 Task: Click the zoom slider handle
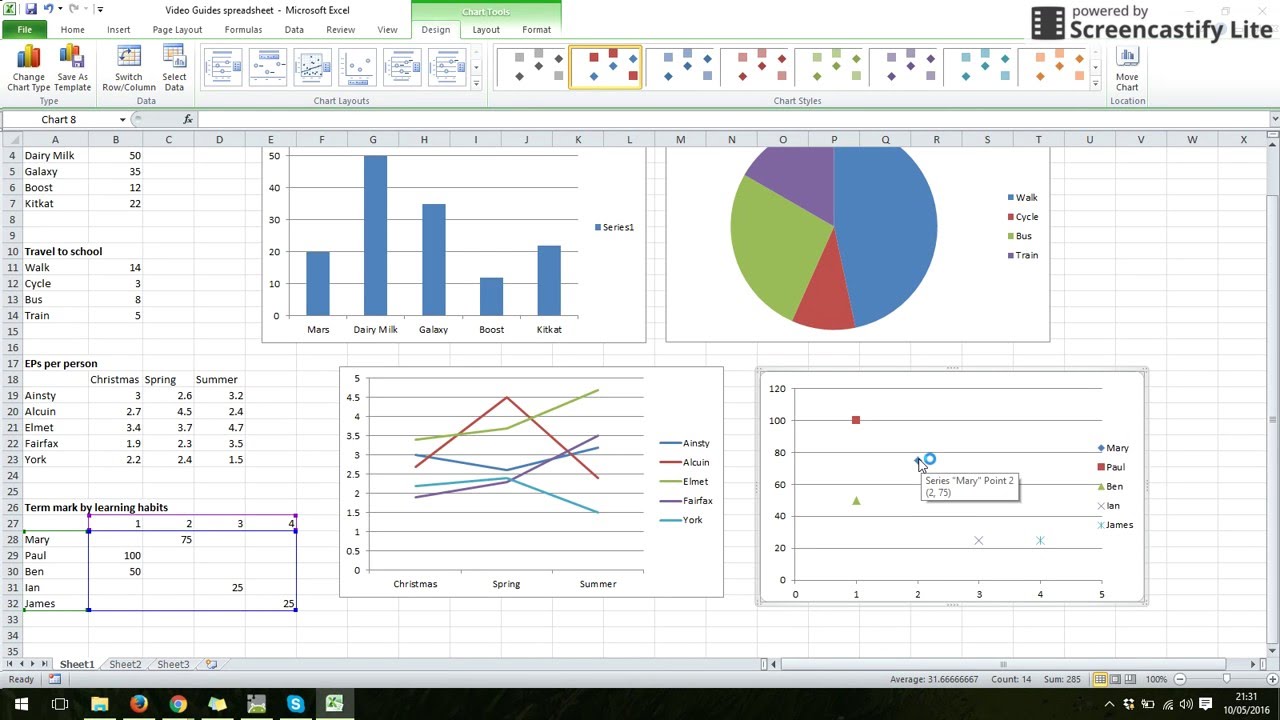[1225, 679]
